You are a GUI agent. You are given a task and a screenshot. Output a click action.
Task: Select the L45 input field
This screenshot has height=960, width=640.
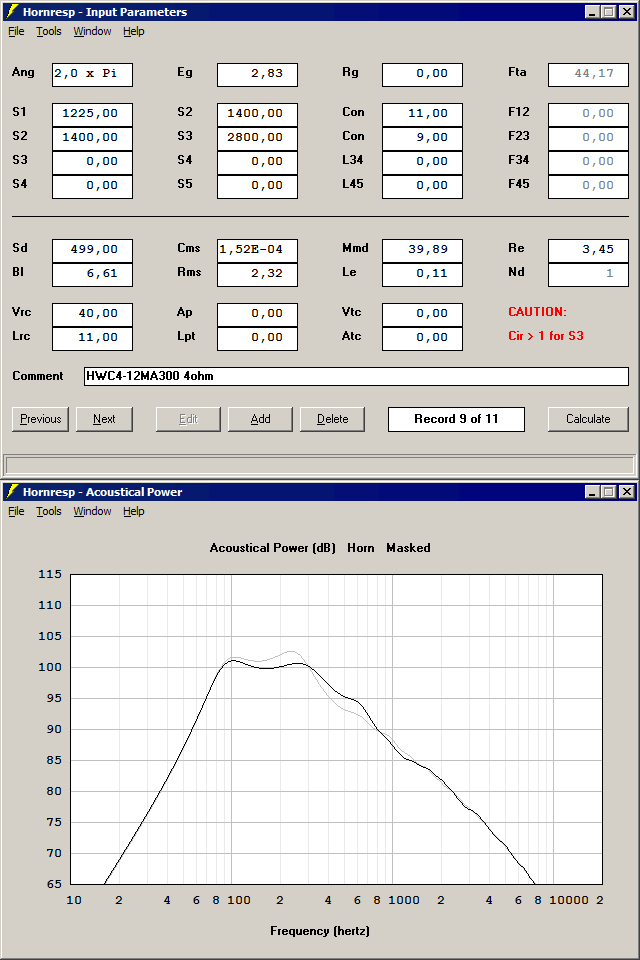pos(423,186)
